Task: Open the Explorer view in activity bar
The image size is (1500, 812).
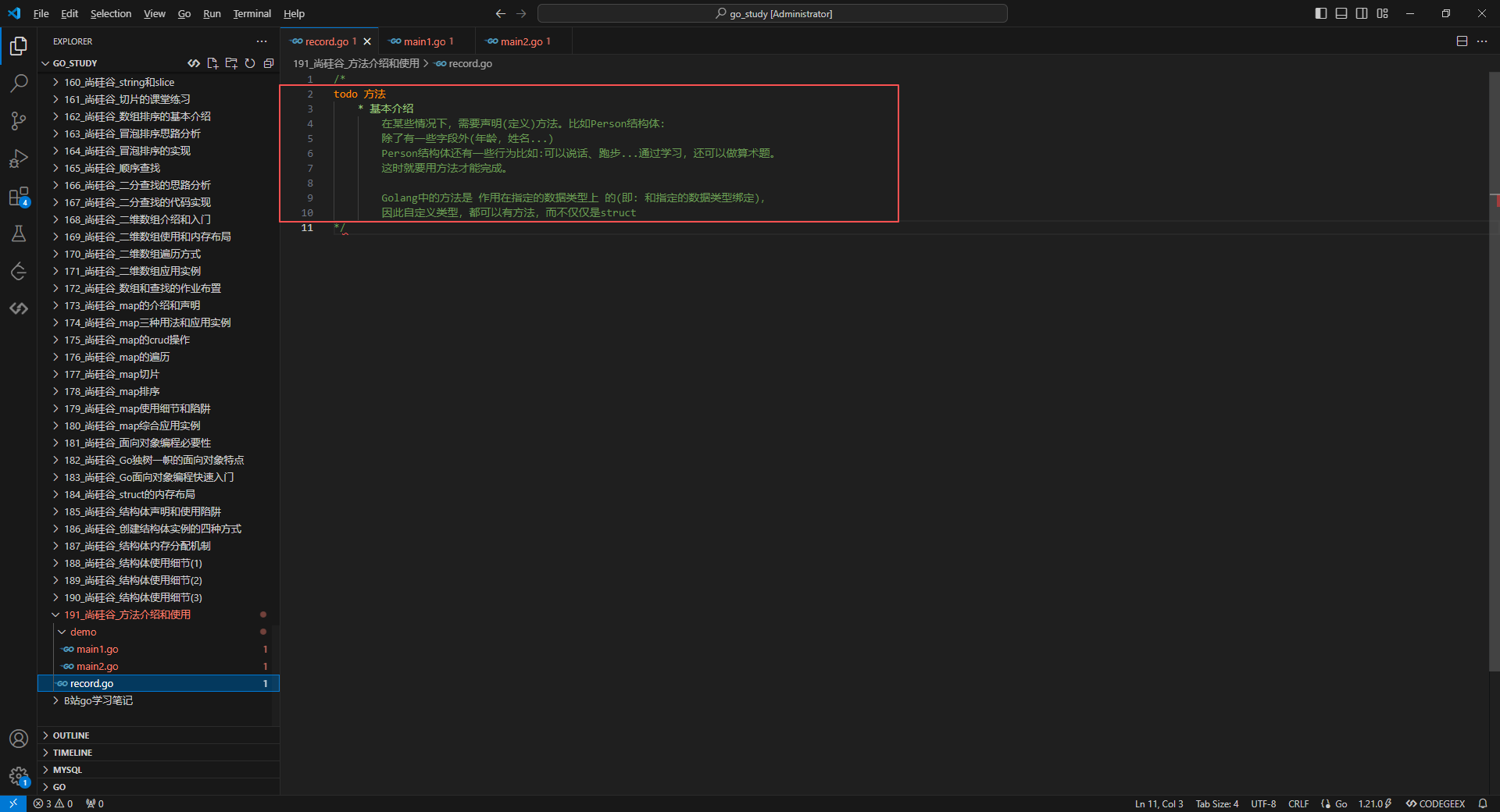Action: (x=19, y=46)
